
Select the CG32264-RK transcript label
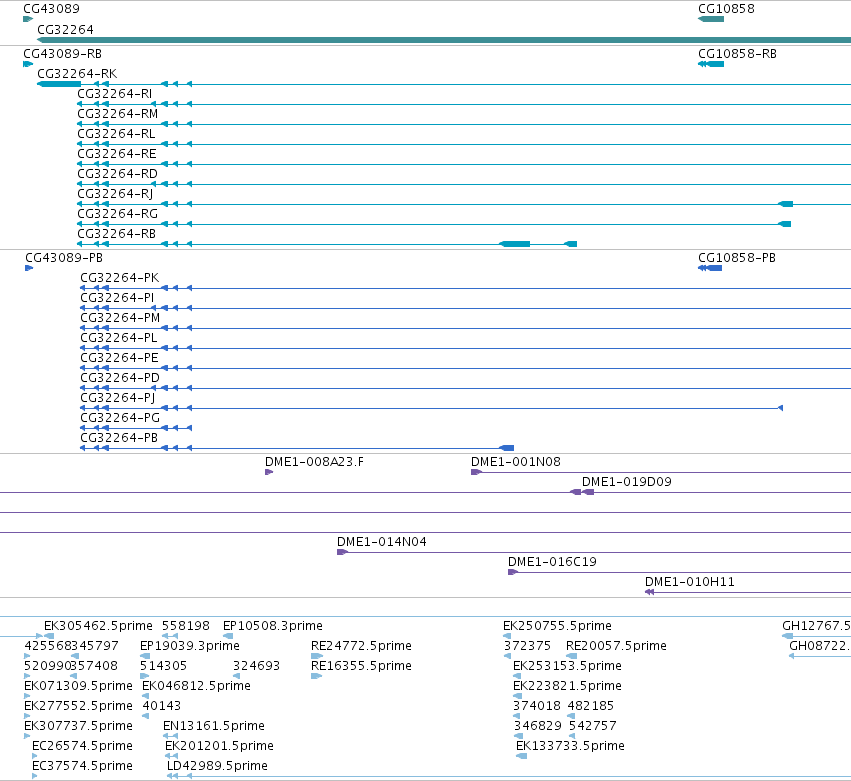tap(77, 74)
